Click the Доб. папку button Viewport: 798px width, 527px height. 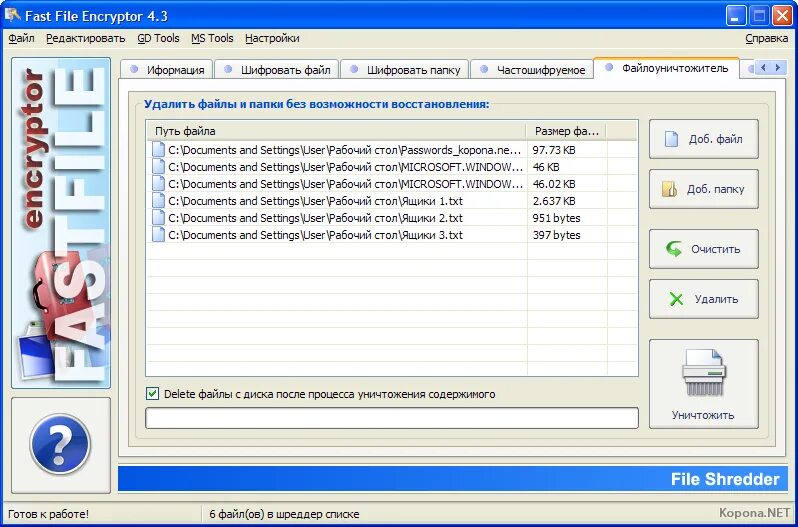click(x=703, y=189)
